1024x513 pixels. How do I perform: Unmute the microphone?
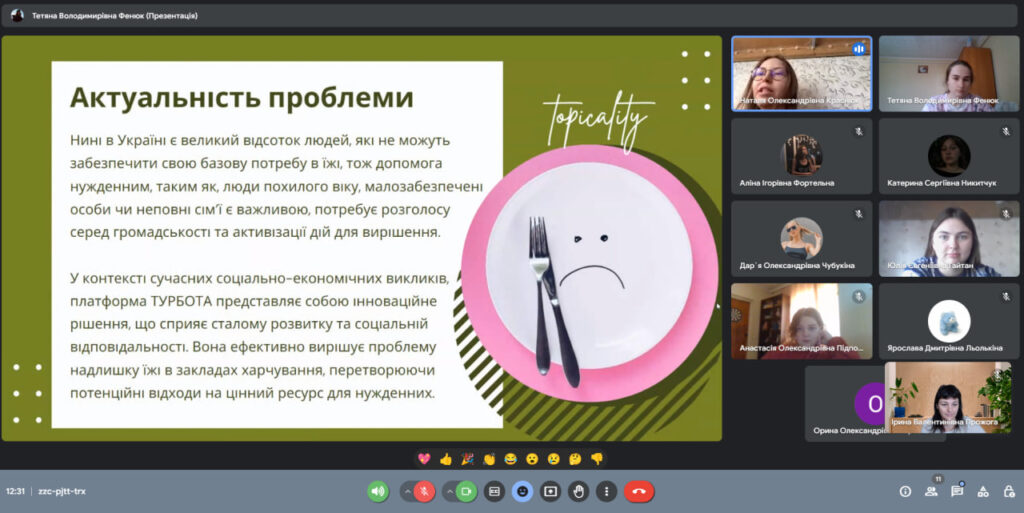pos(425,491)
